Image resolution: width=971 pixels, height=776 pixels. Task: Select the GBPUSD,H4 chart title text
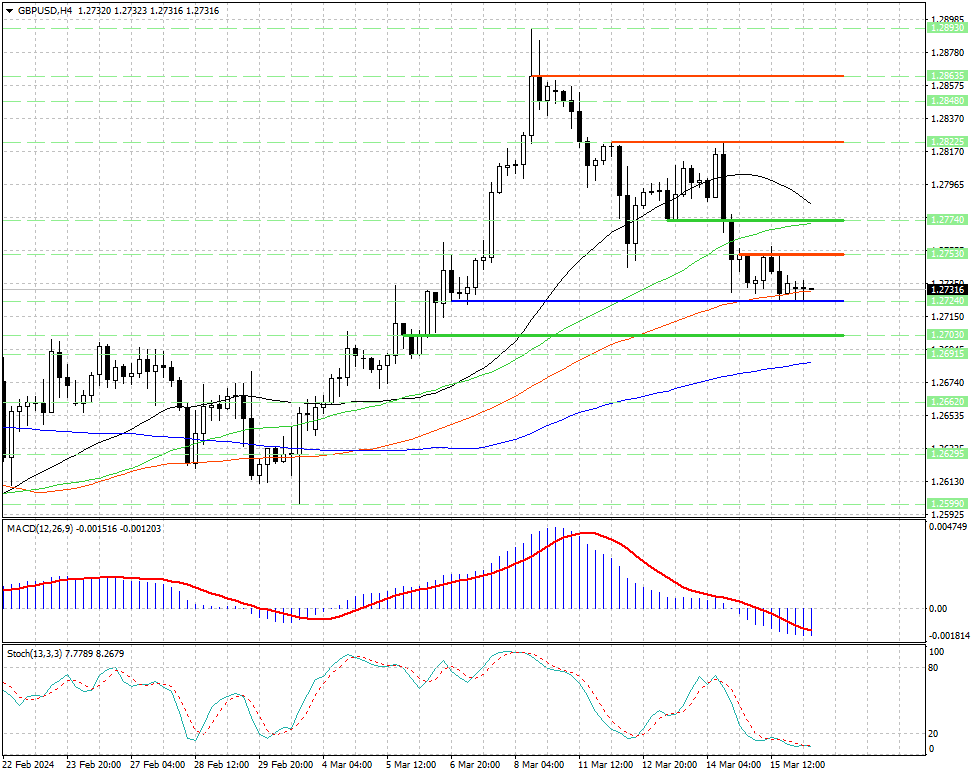tap(43, 11)
